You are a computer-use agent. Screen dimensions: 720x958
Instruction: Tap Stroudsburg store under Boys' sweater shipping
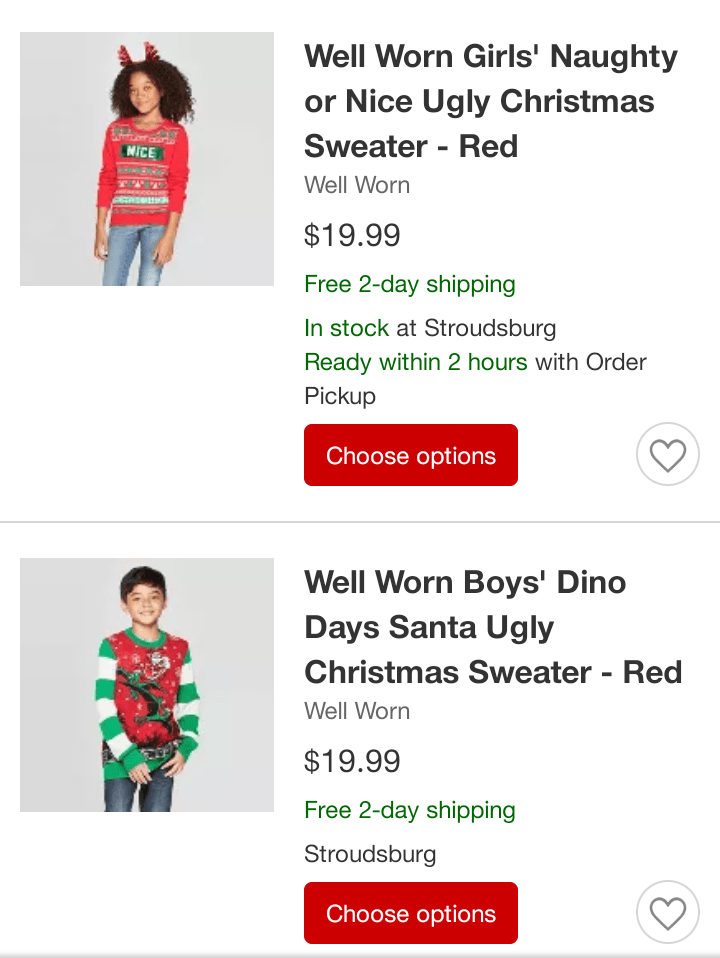(x=370, y=855)
